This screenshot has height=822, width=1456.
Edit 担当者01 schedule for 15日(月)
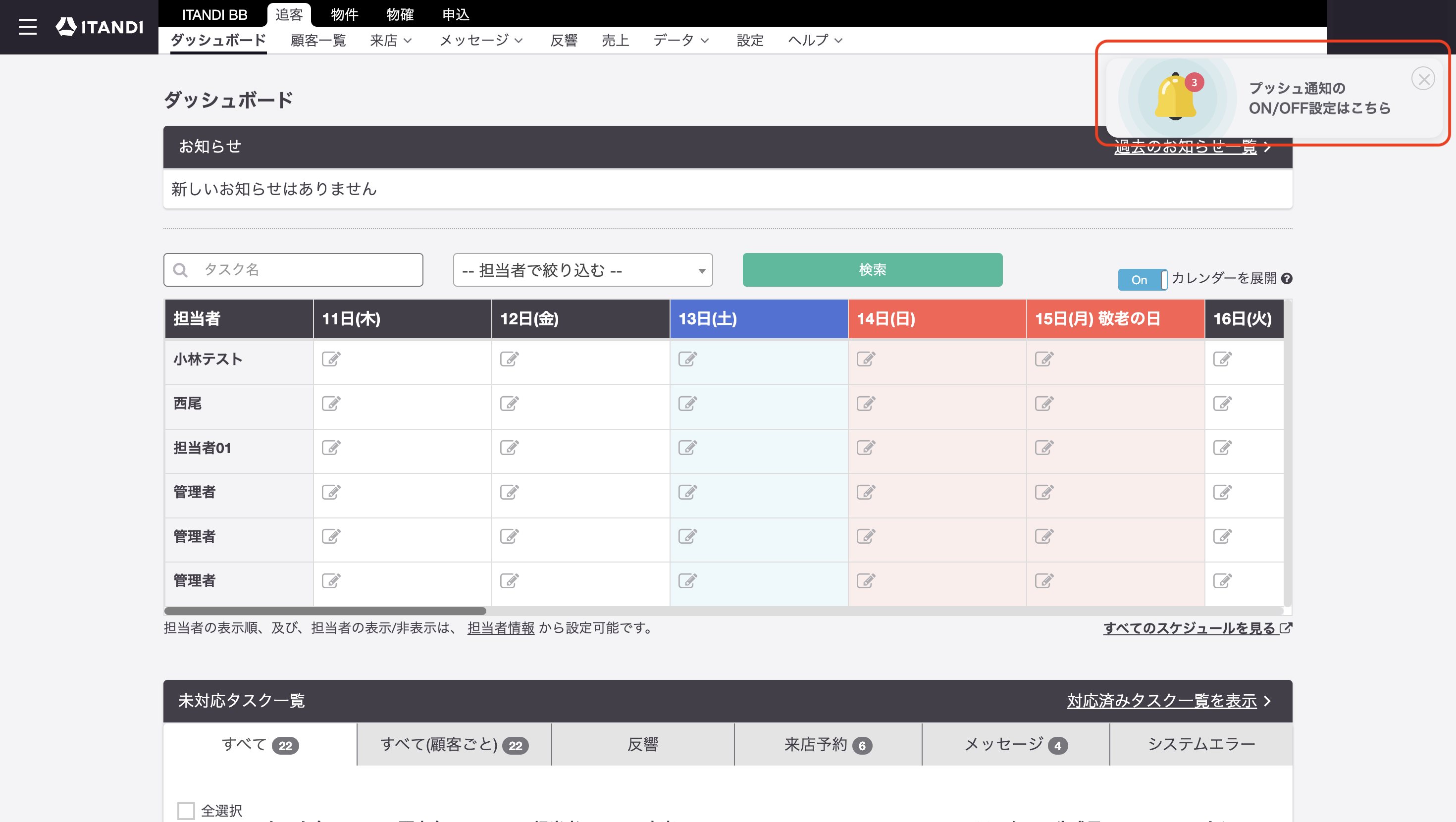tap(1044, 448)
